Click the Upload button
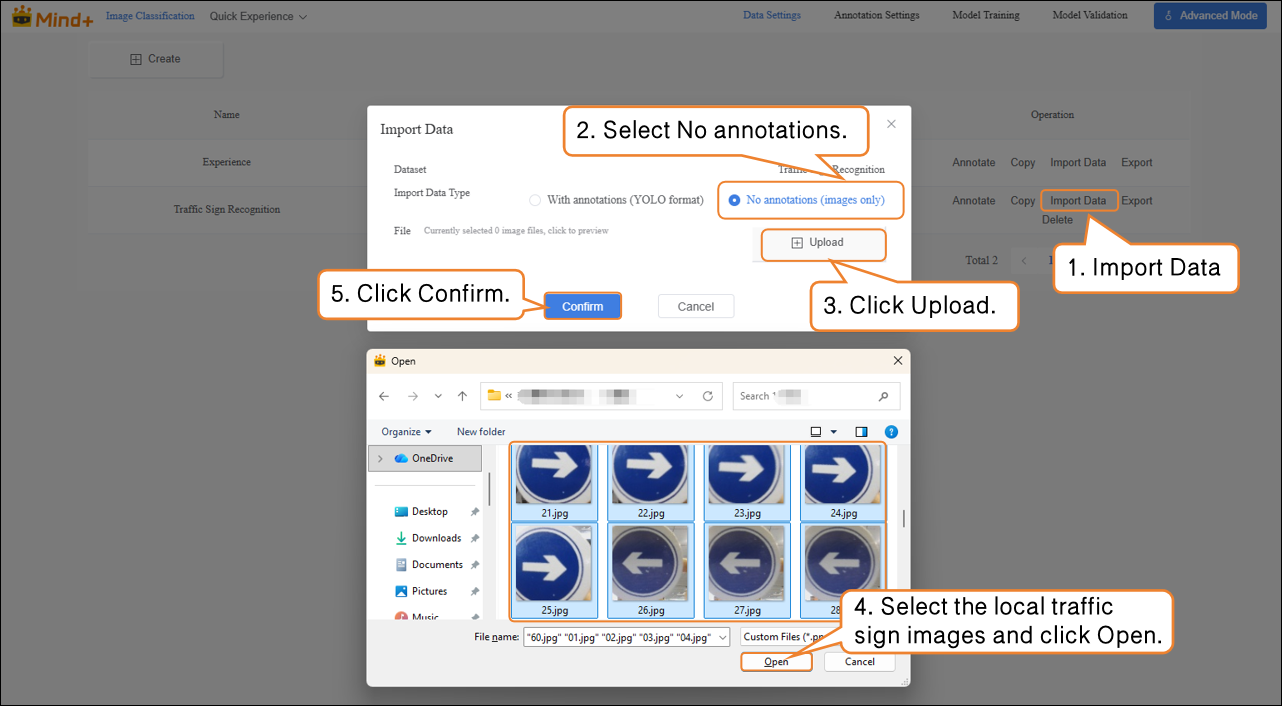Screen dimensions: 1282x707 (x=818, y=243)
